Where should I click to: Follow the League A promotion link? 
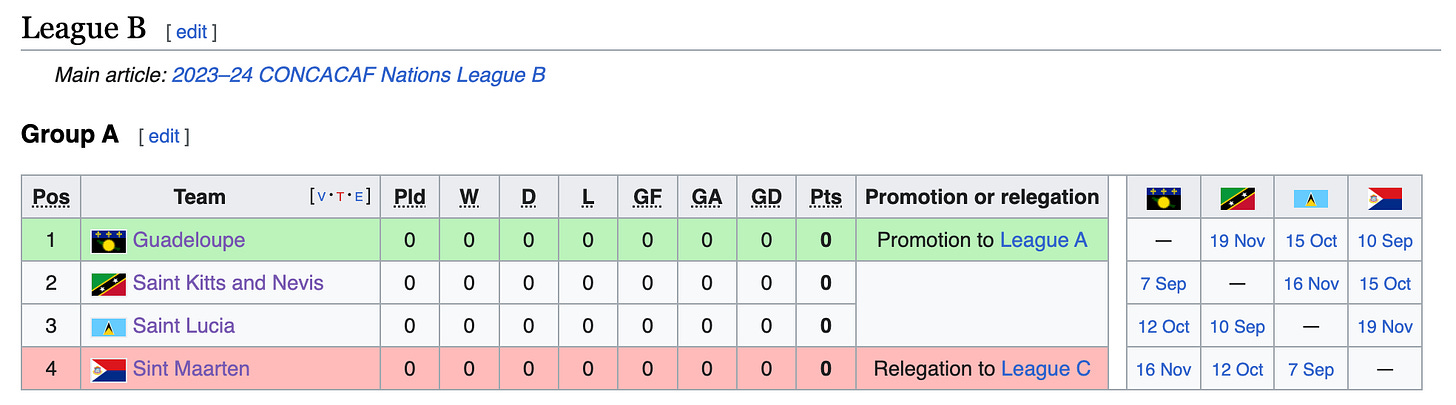[x=1044, y=240]
